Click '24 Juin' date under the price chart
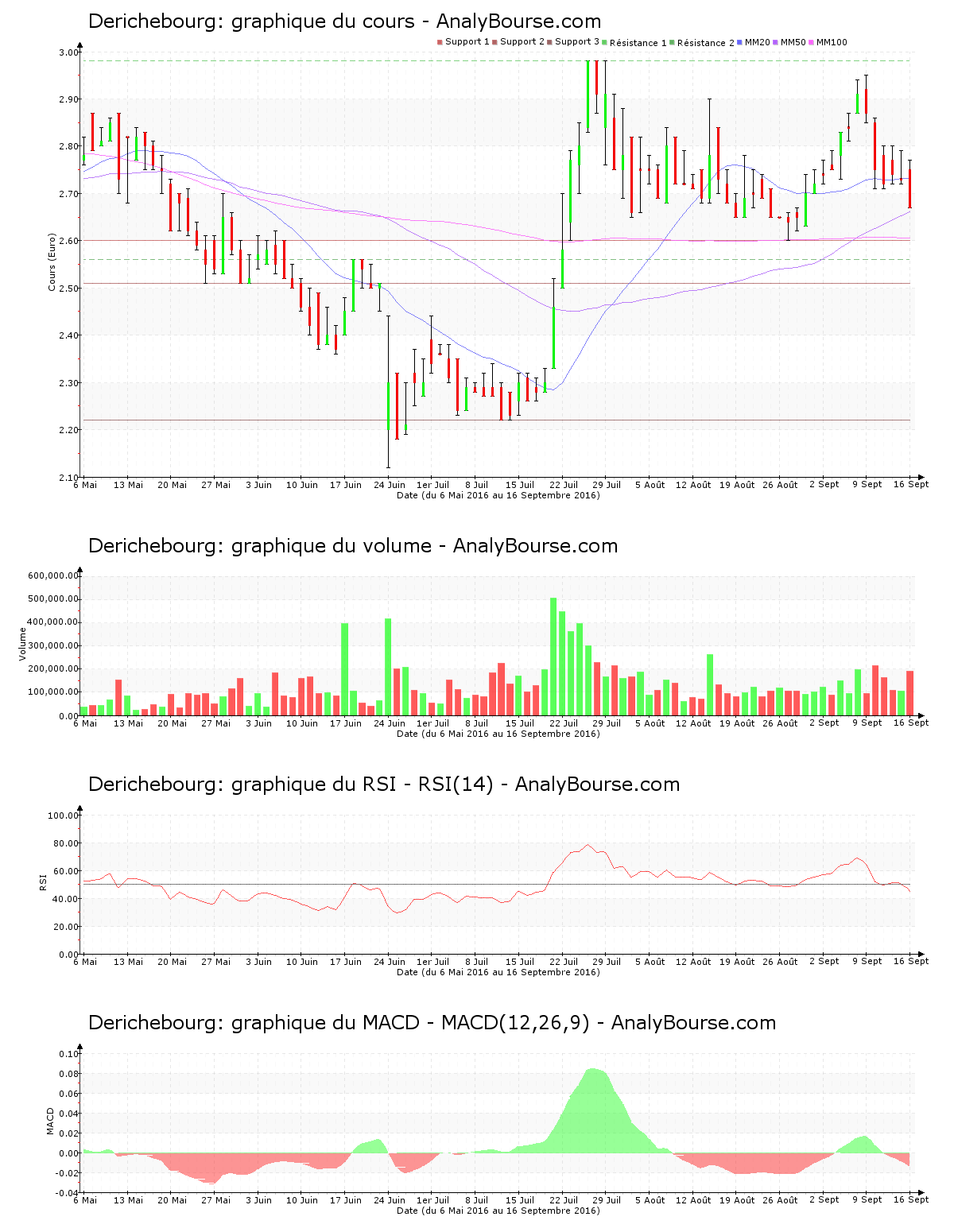The height and width of the screenshot is (1232, 954). coord(390,485)
